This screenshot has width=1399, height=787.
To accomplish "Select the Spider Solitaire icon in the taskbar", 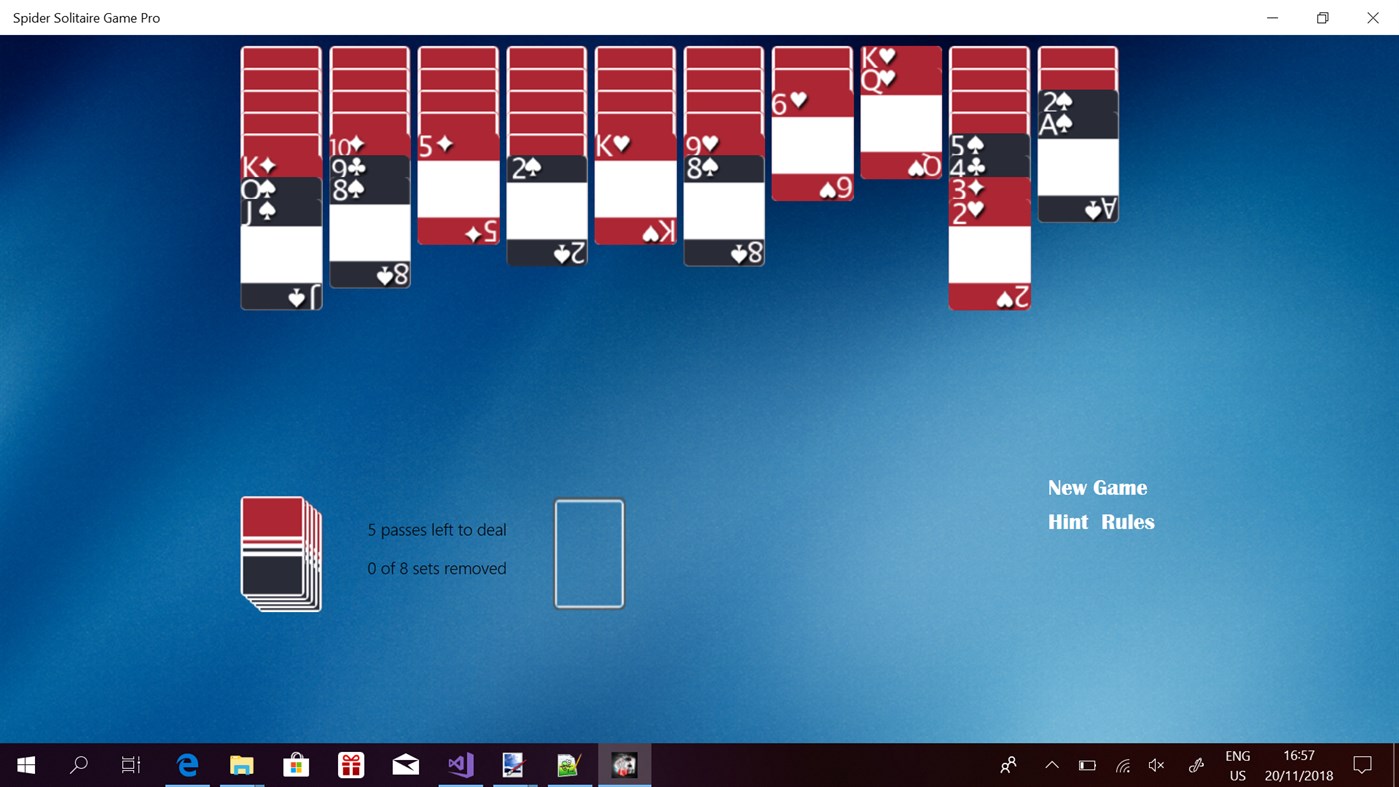I will 624,765.
